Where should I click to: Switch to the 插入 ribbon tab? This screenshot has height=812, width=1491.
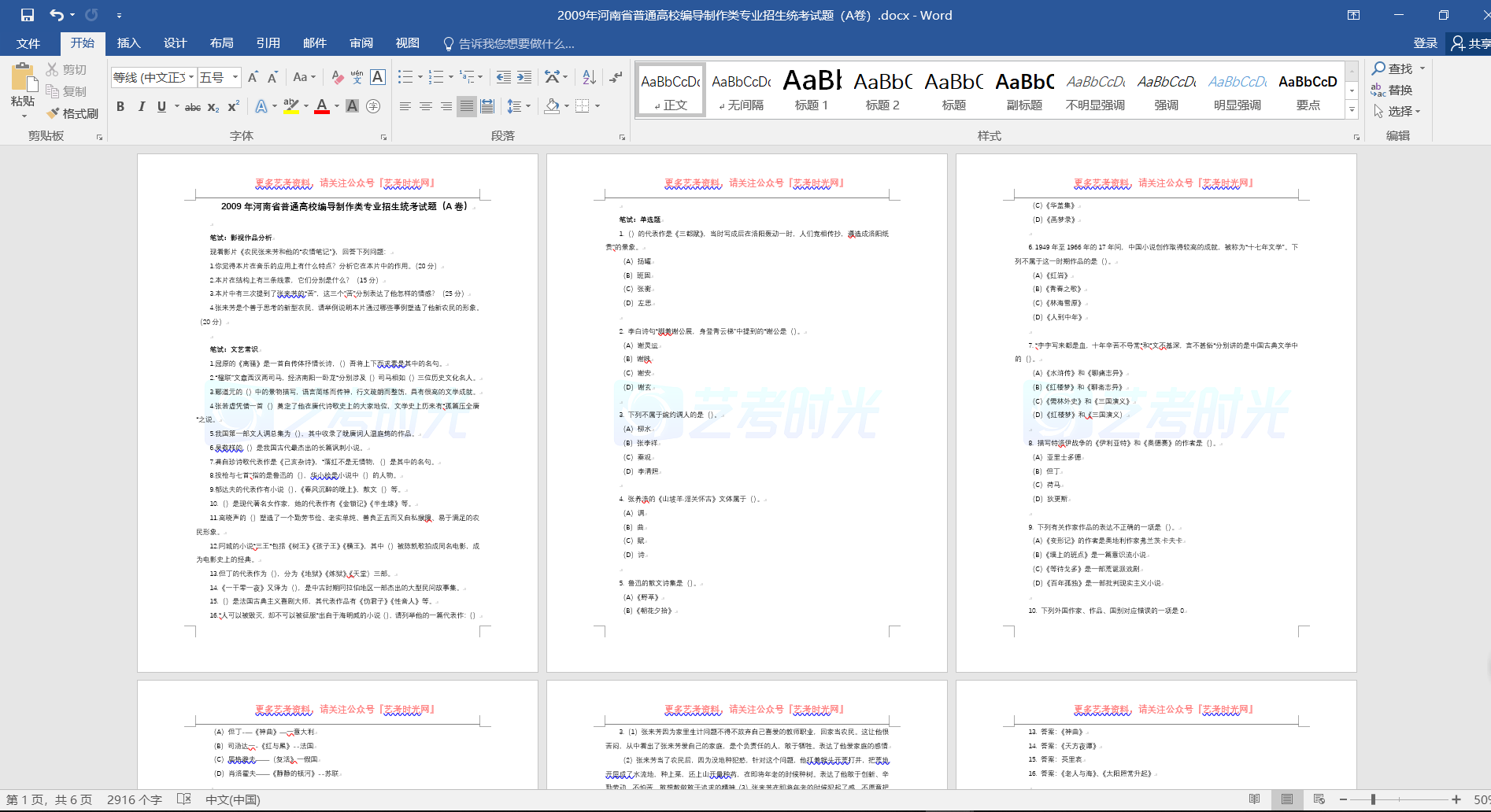128,43
